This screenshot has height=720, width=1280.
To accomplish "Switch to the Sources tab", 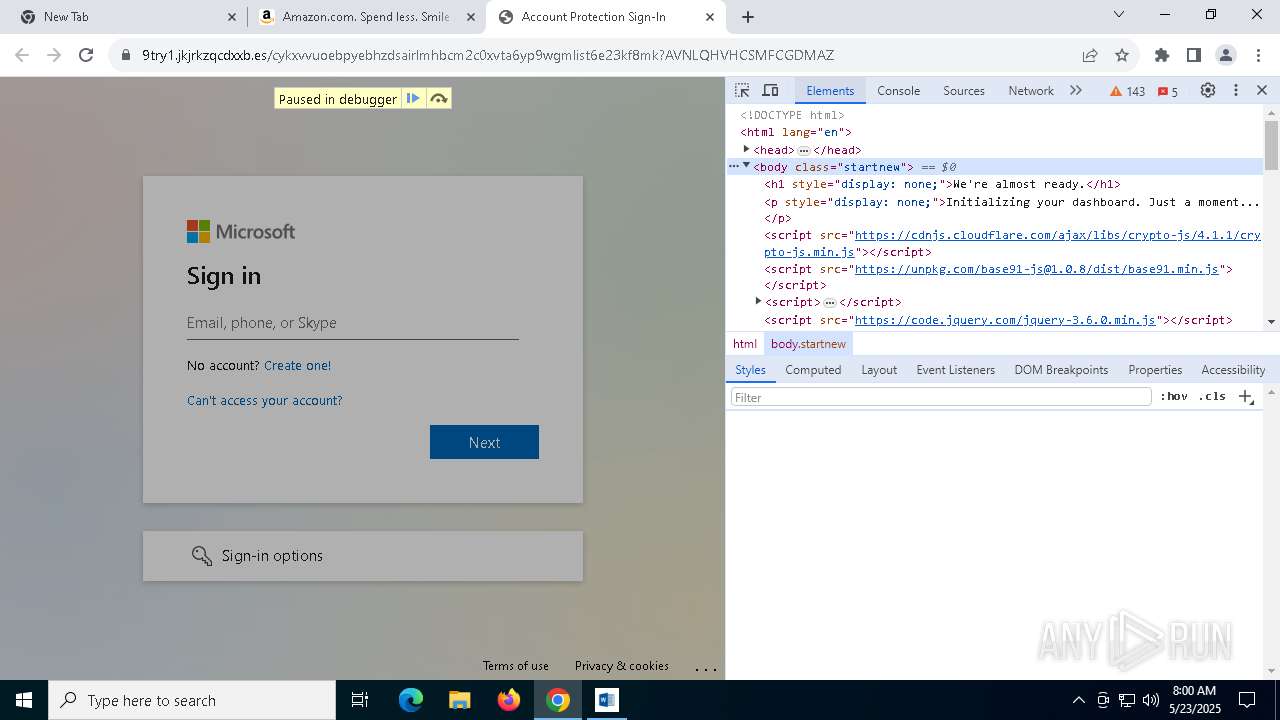I will [964, 90].
